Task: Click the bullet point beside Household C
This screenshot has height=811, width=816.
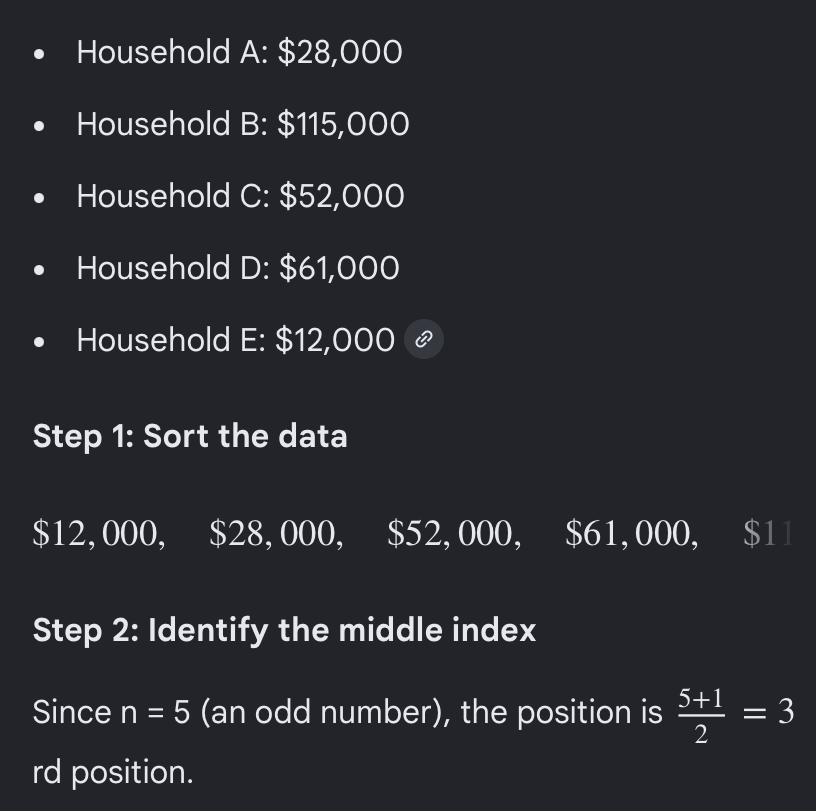Action: coord(39,198)
